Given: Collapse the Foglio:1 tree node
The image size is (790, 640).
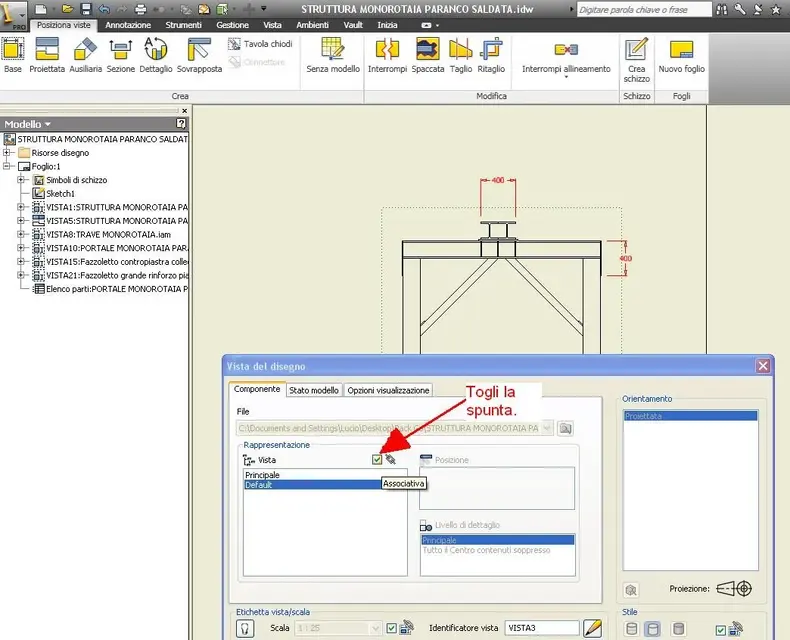Looking at the screenshot, I should 7,166.
